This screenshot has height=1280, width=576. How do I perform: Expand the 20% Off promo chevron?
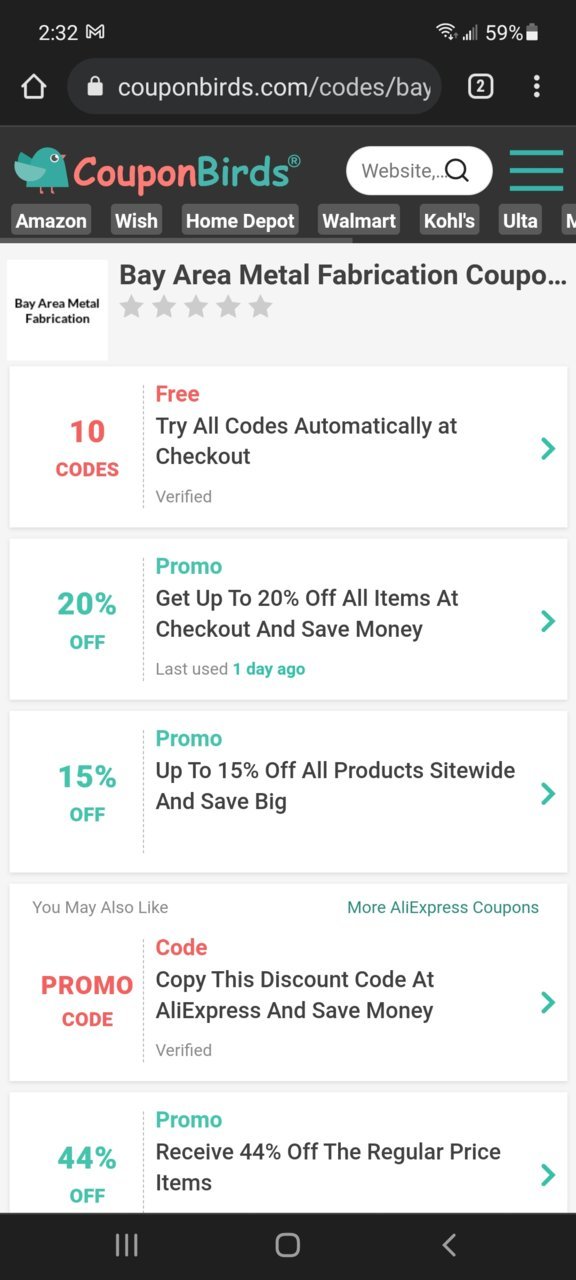[547, 621]
